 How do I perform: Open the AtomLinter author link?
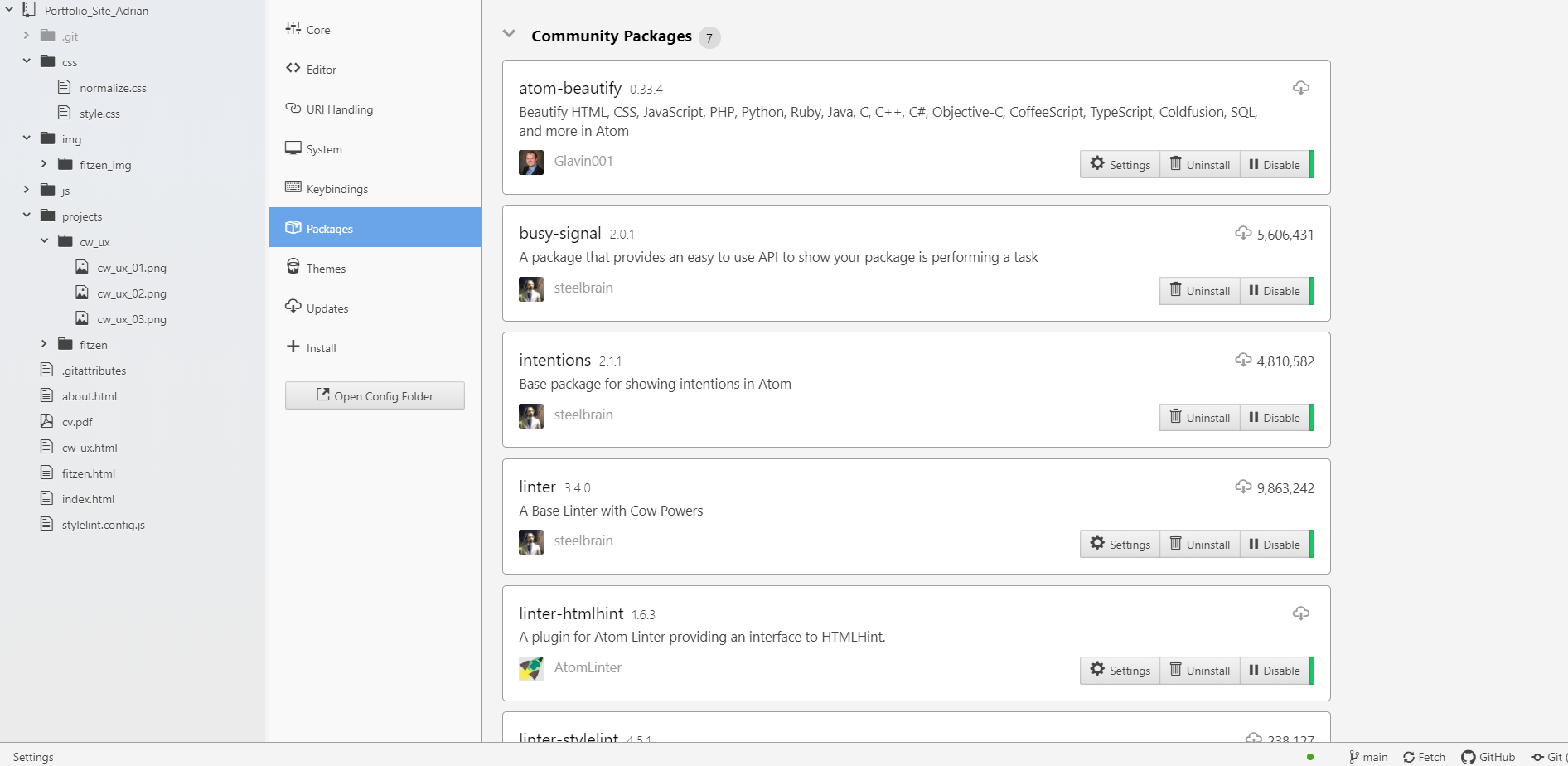tap(588, 667)
